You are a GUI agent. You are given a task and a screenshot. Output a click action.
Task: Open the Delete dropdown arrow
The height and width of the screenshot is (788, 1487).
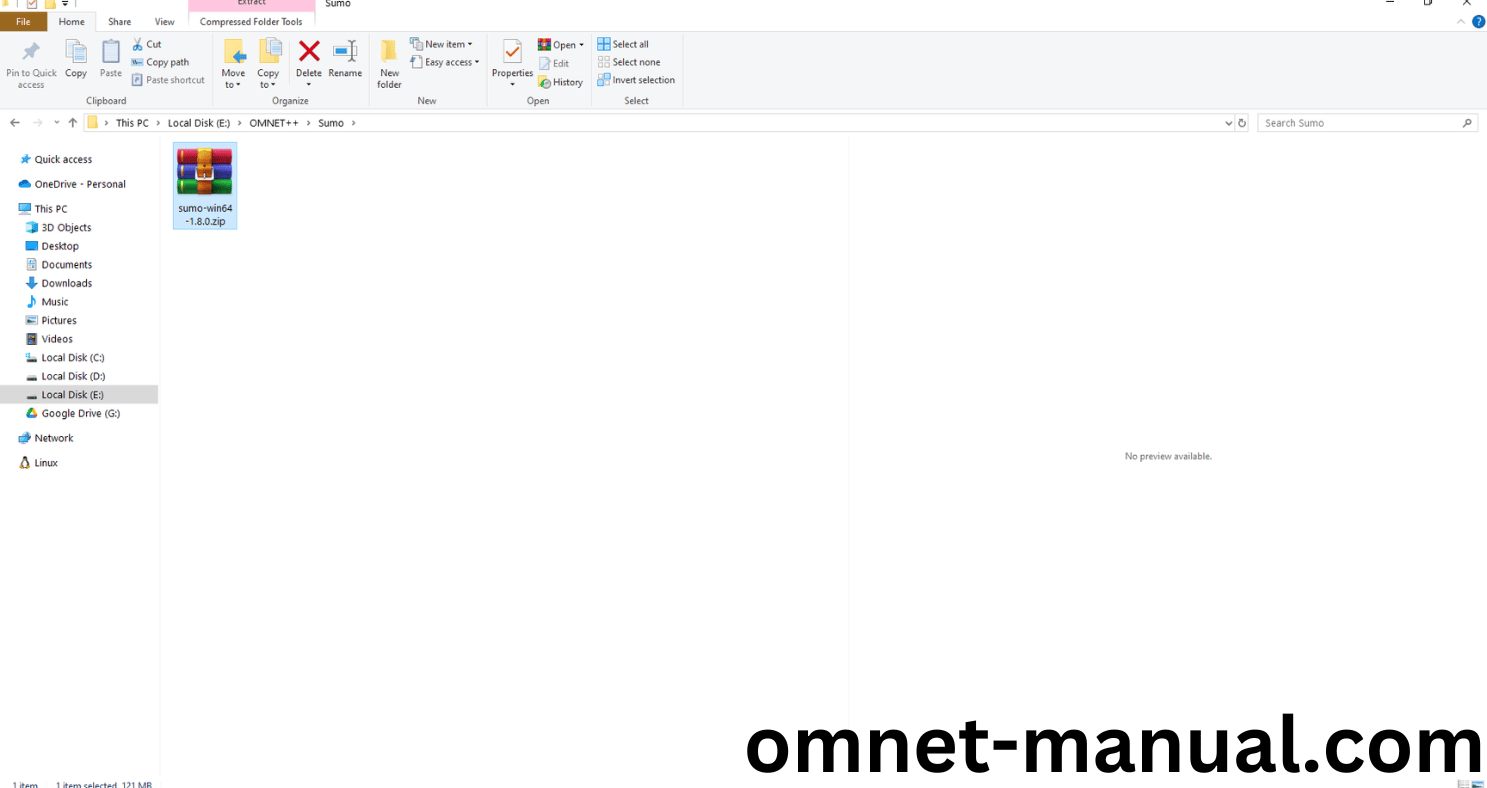[309, 85]
